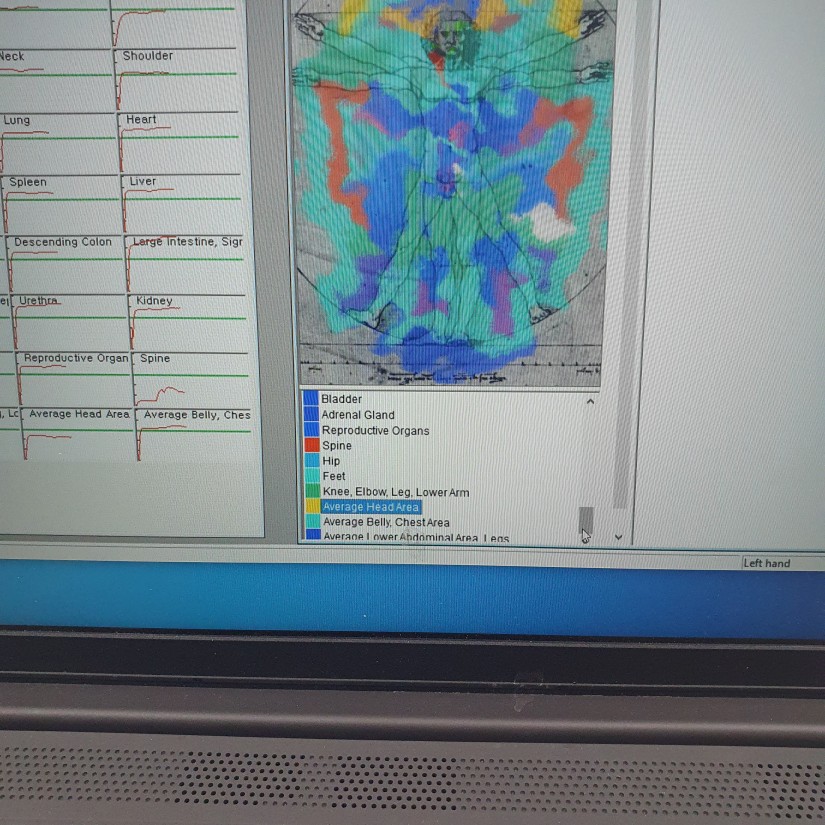Select Reproductive Organs list entry
Screen dimensions: 825x825
click(376, 430)
